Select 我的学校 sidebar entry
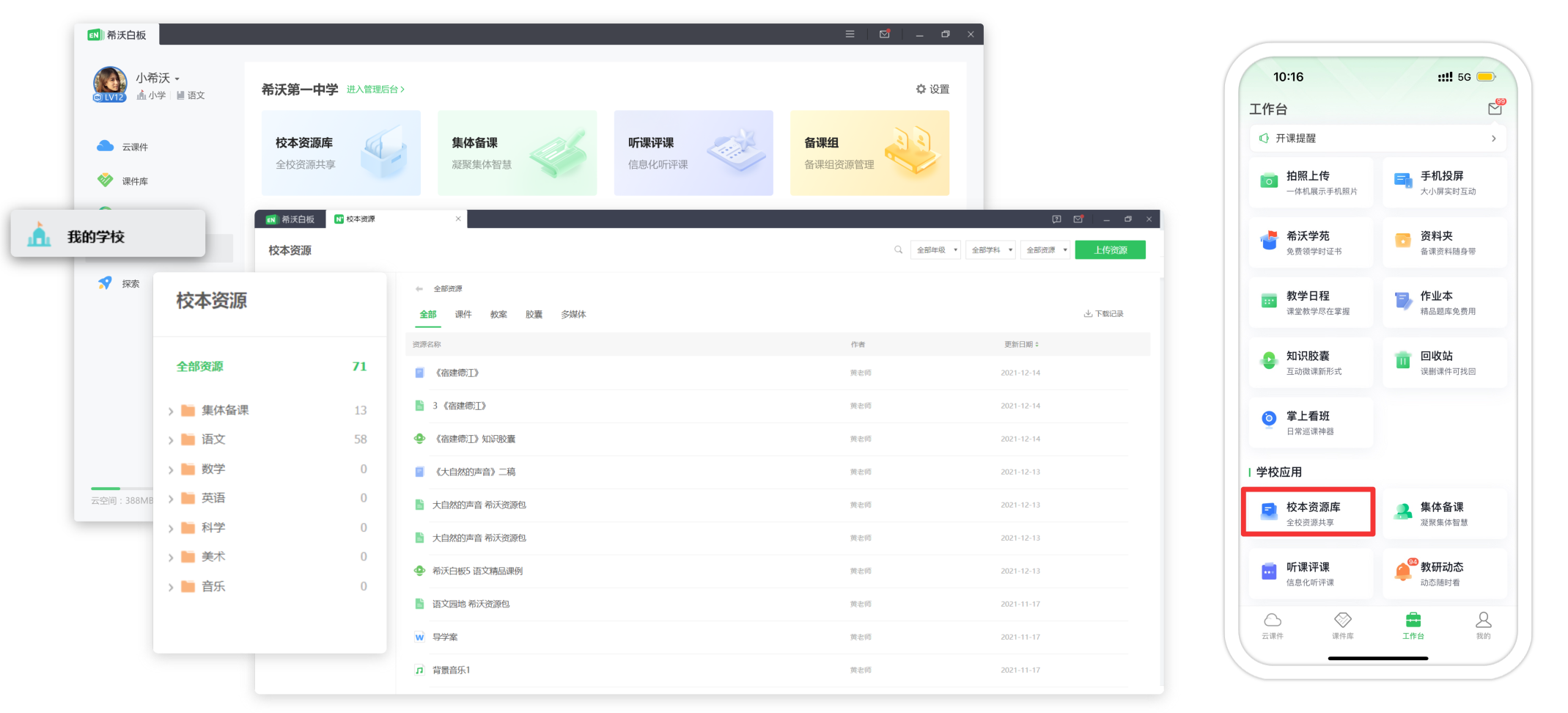Viewport: 1568px width, 713px height. [x=108, y=234]
